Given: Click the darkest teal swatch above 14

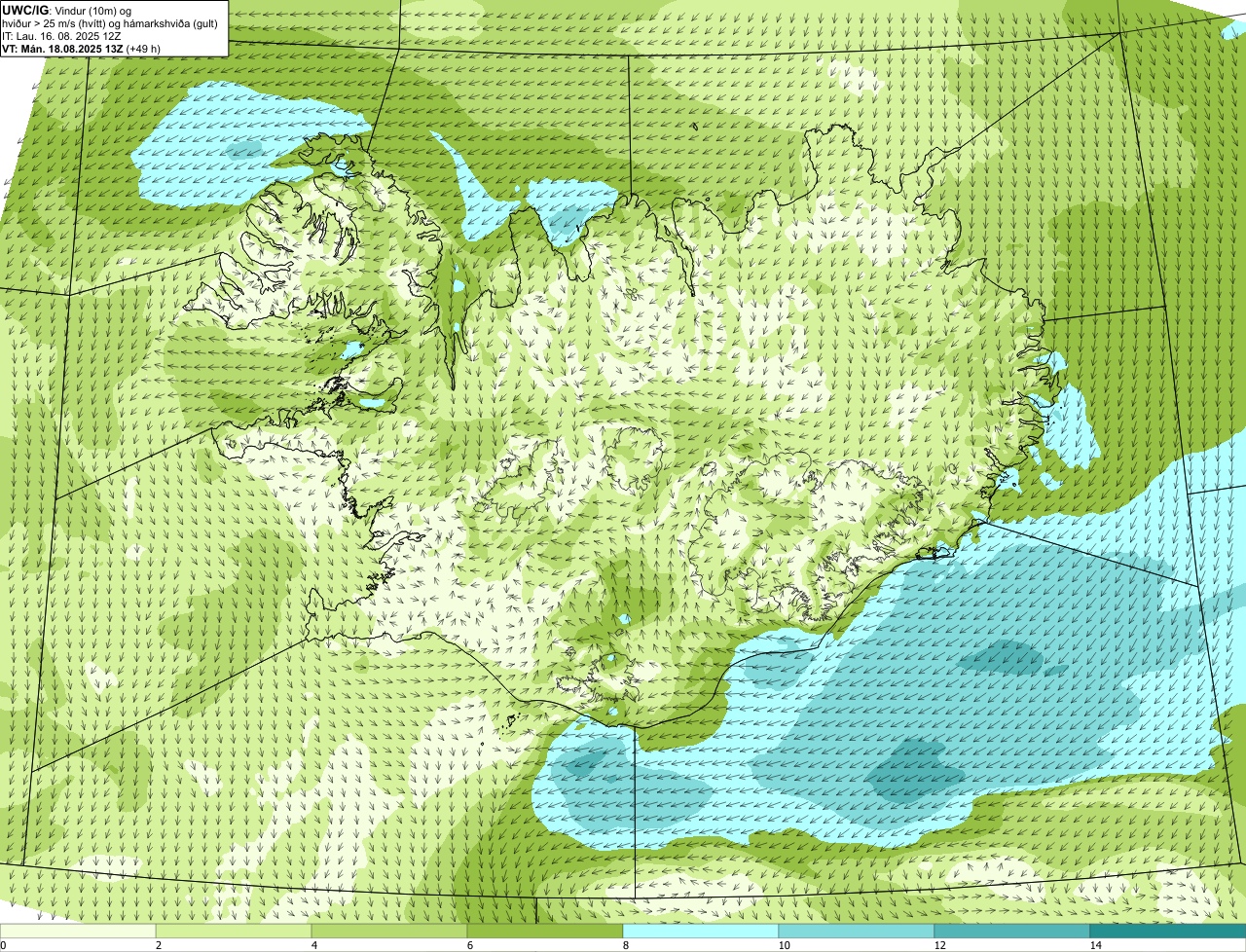Looking at the screenshot, I should click(x=1168, y=931).
